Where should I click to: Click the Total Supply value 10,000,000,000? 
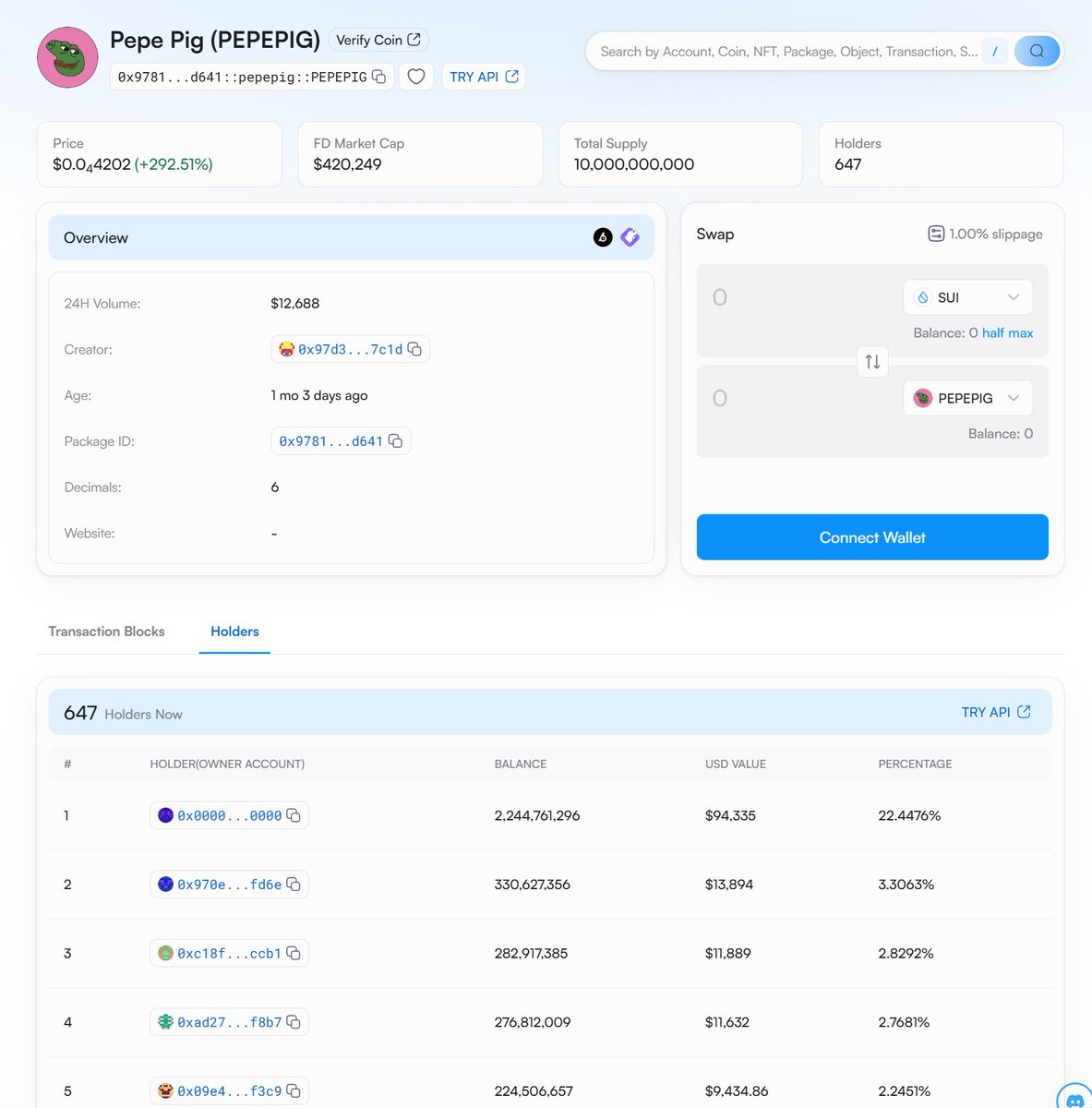point(634,164)
